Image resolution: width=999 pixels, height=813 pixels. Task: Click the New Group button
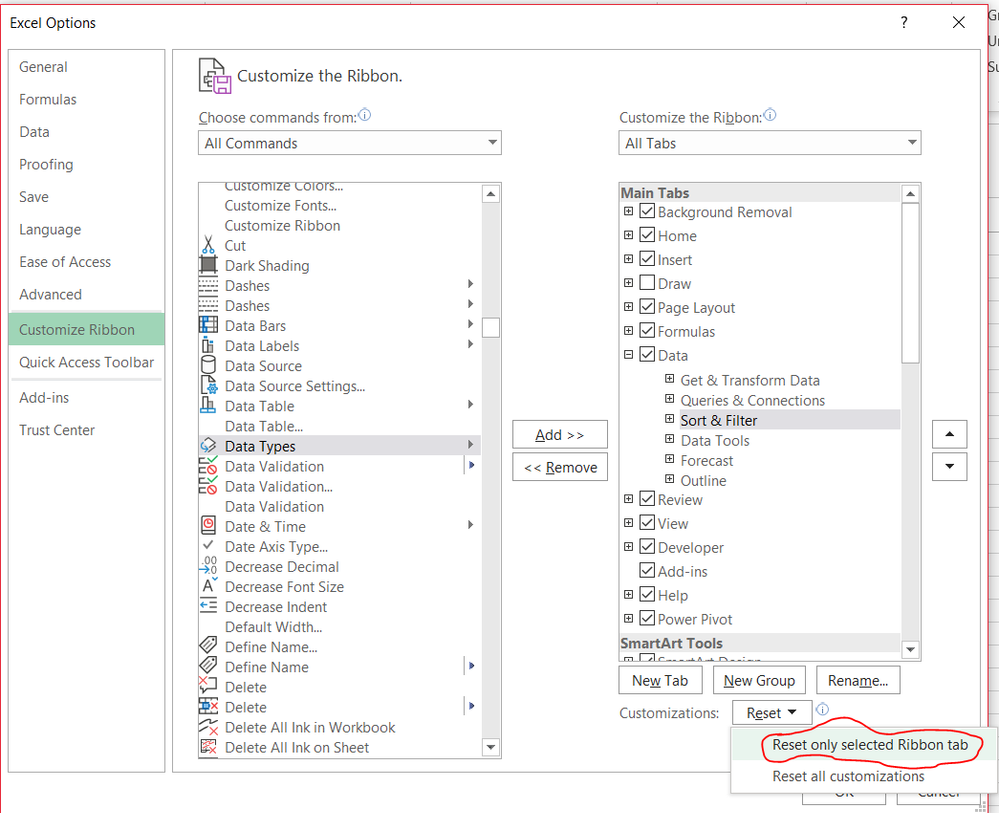pyautogui.click(x=759, y=680)
